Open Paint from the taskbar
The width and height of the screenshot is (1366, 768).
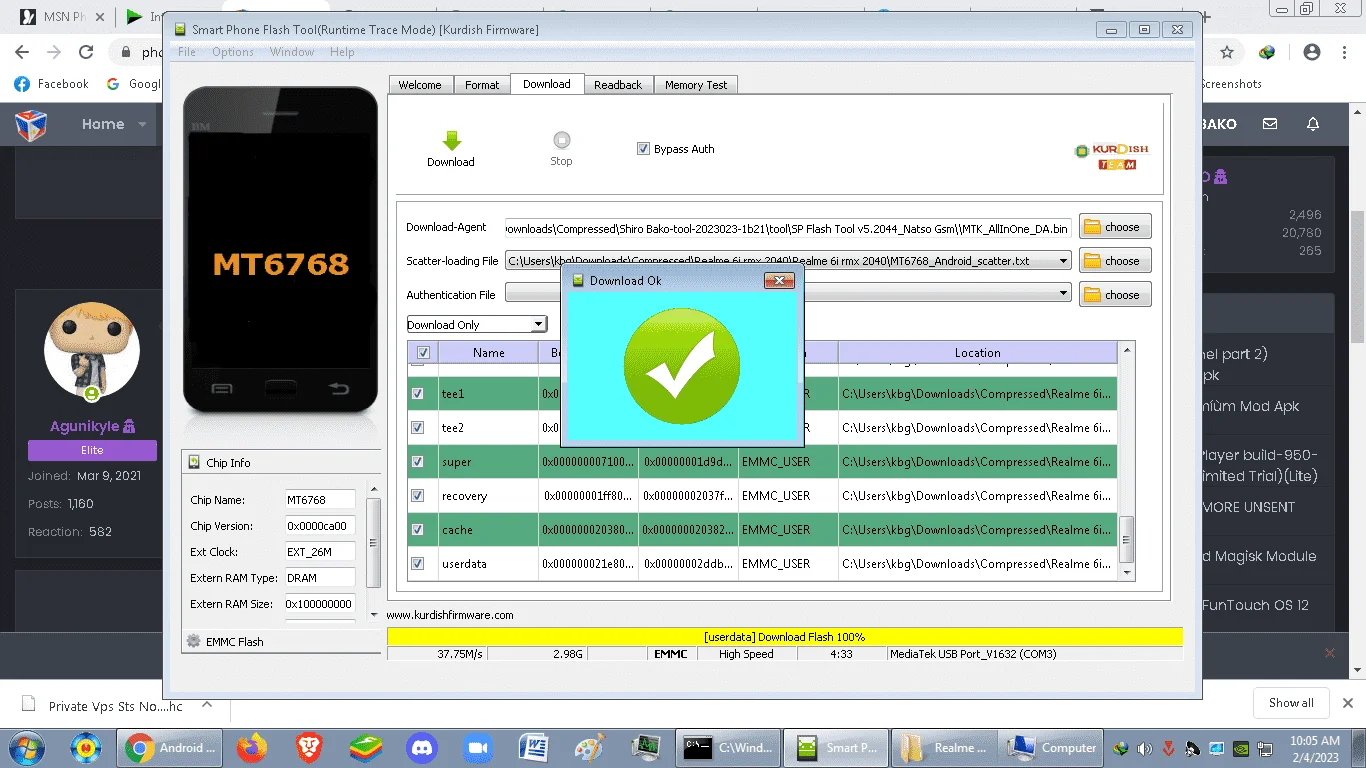(x=591, y=747)
